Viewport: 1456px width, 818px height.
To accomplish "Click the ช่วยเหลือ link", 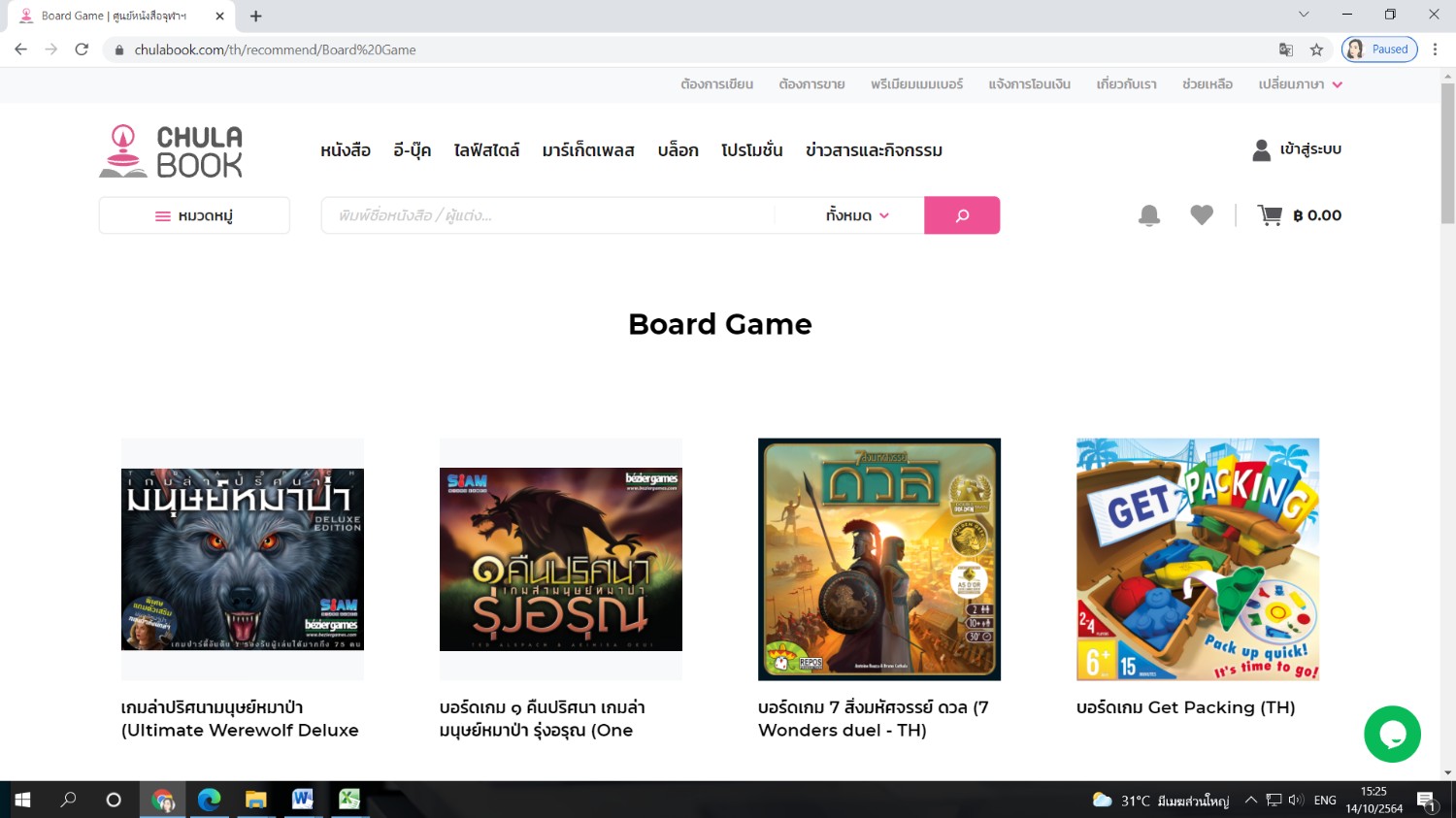I will click(1208, 84).
